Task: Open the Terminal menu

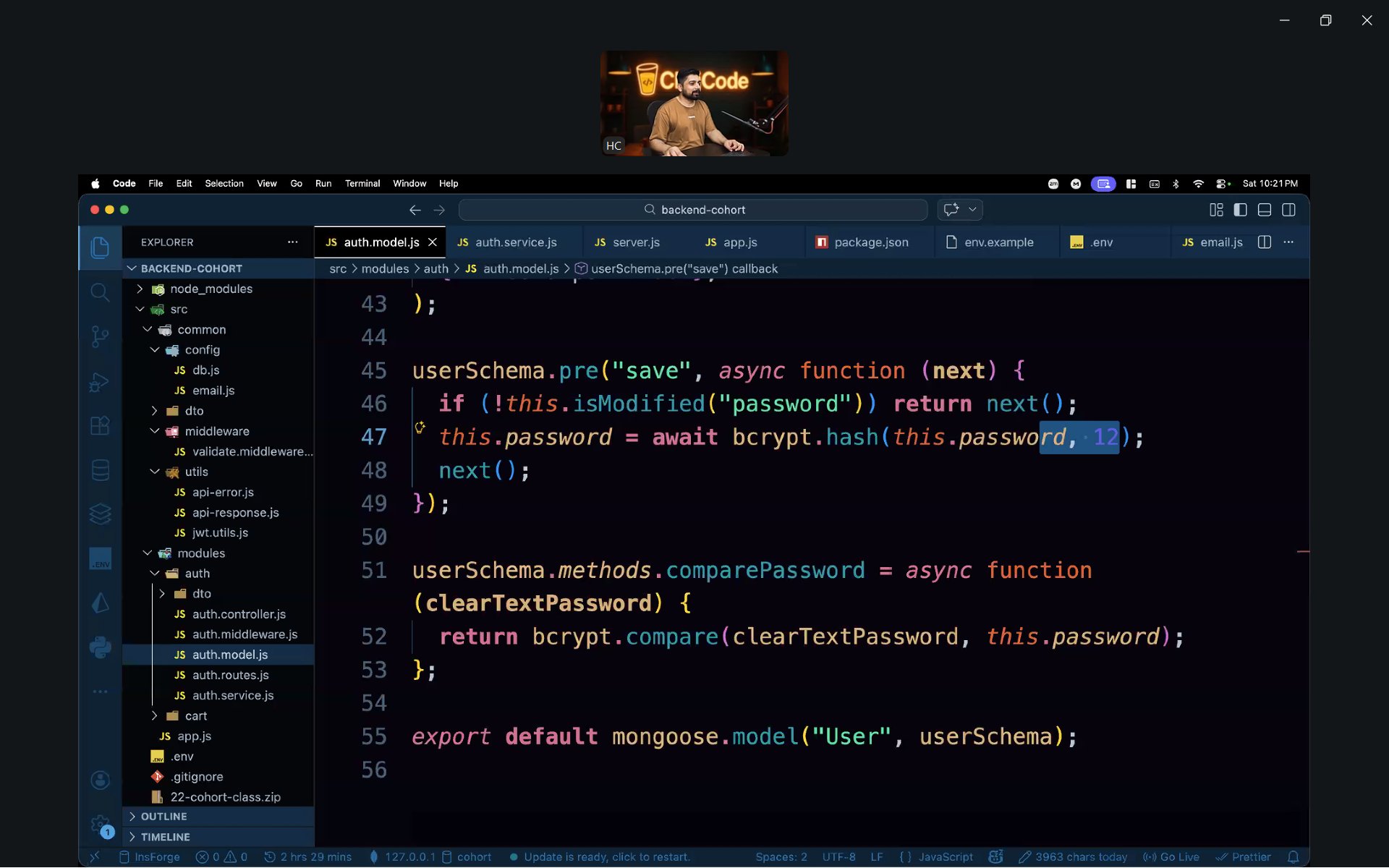Action: coord(362,184)
